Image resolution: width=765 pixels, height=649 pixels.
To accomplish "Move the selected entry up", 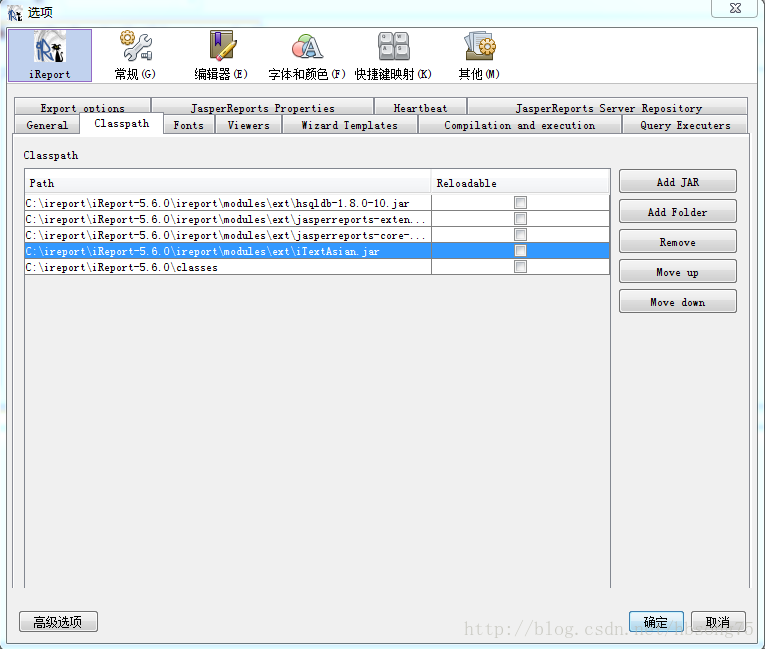I will [678, 272].
